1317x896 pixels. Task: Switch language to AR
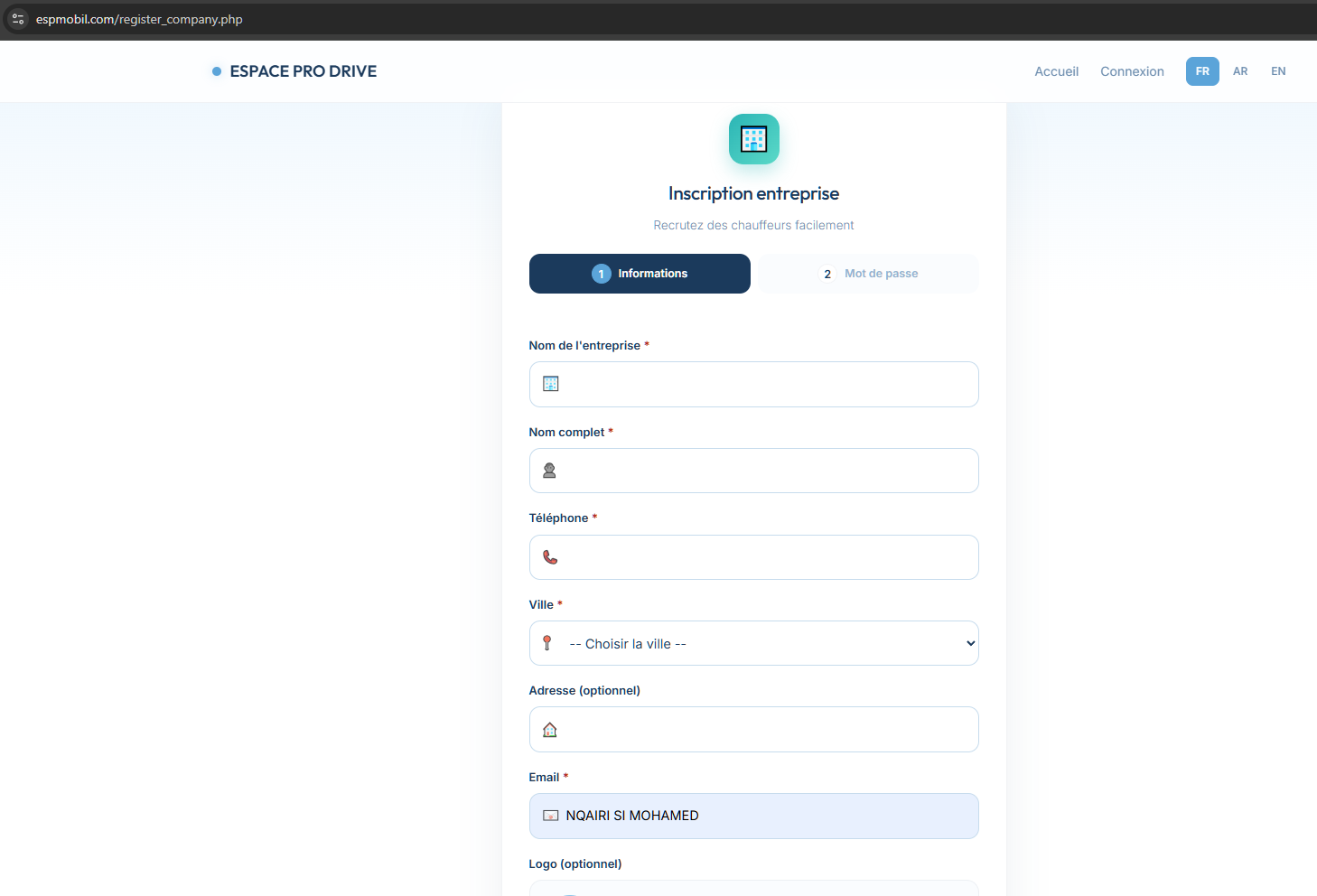coord(1240,71)
